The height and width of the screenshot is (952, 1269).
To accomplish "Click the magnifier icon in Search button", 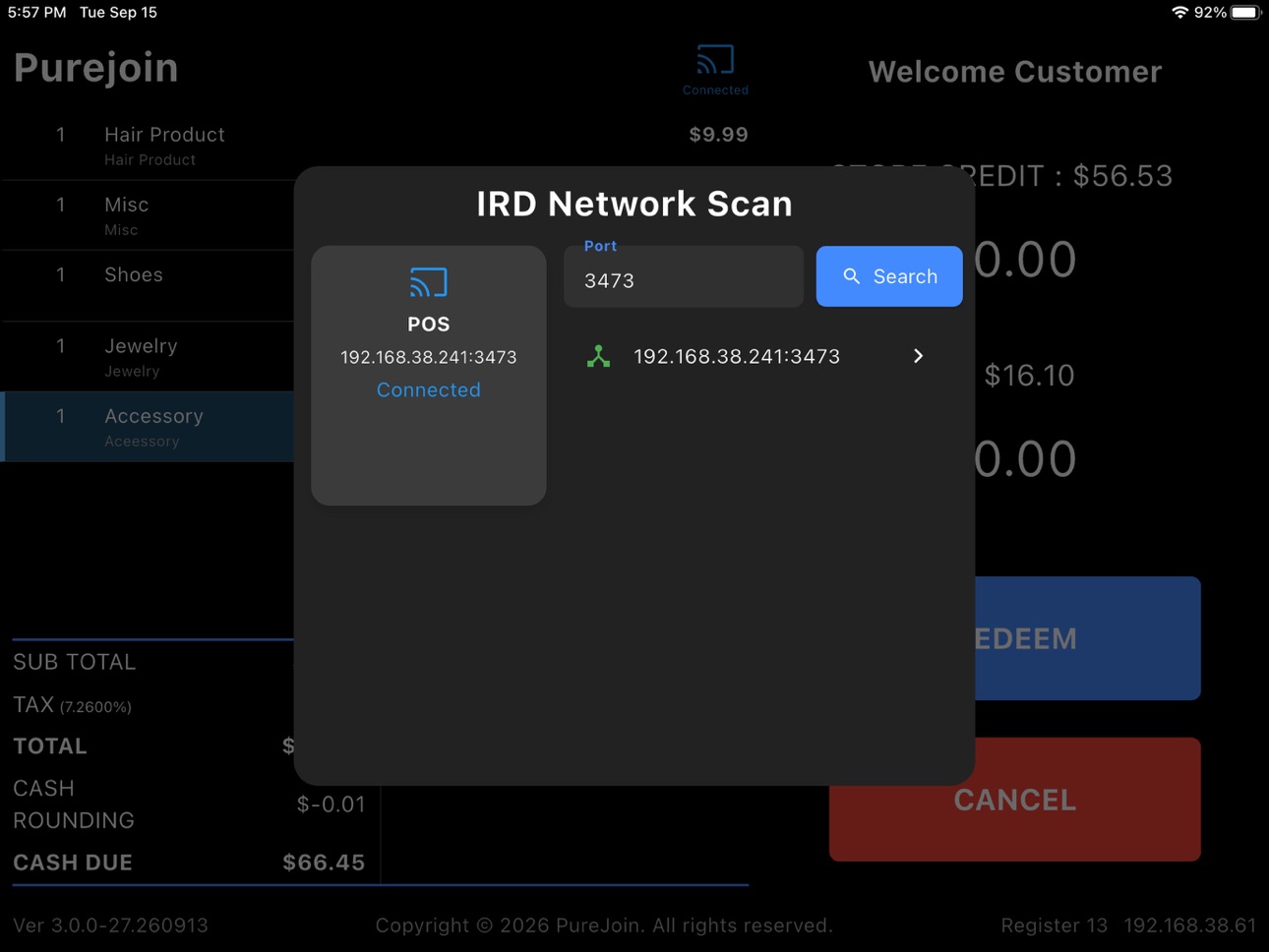I will tap(852, 276).
